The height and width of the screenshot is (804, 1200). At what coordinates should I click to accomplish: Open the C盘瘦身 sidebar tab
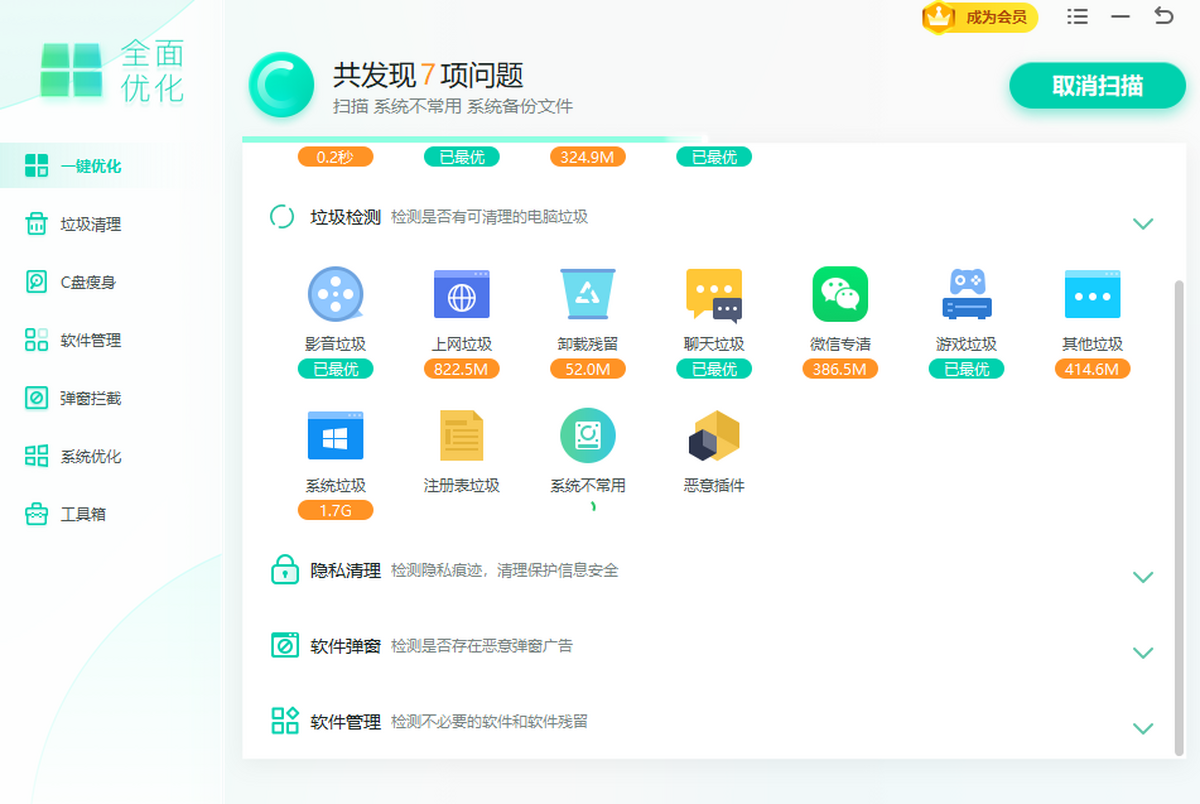(x=88, y=282)
